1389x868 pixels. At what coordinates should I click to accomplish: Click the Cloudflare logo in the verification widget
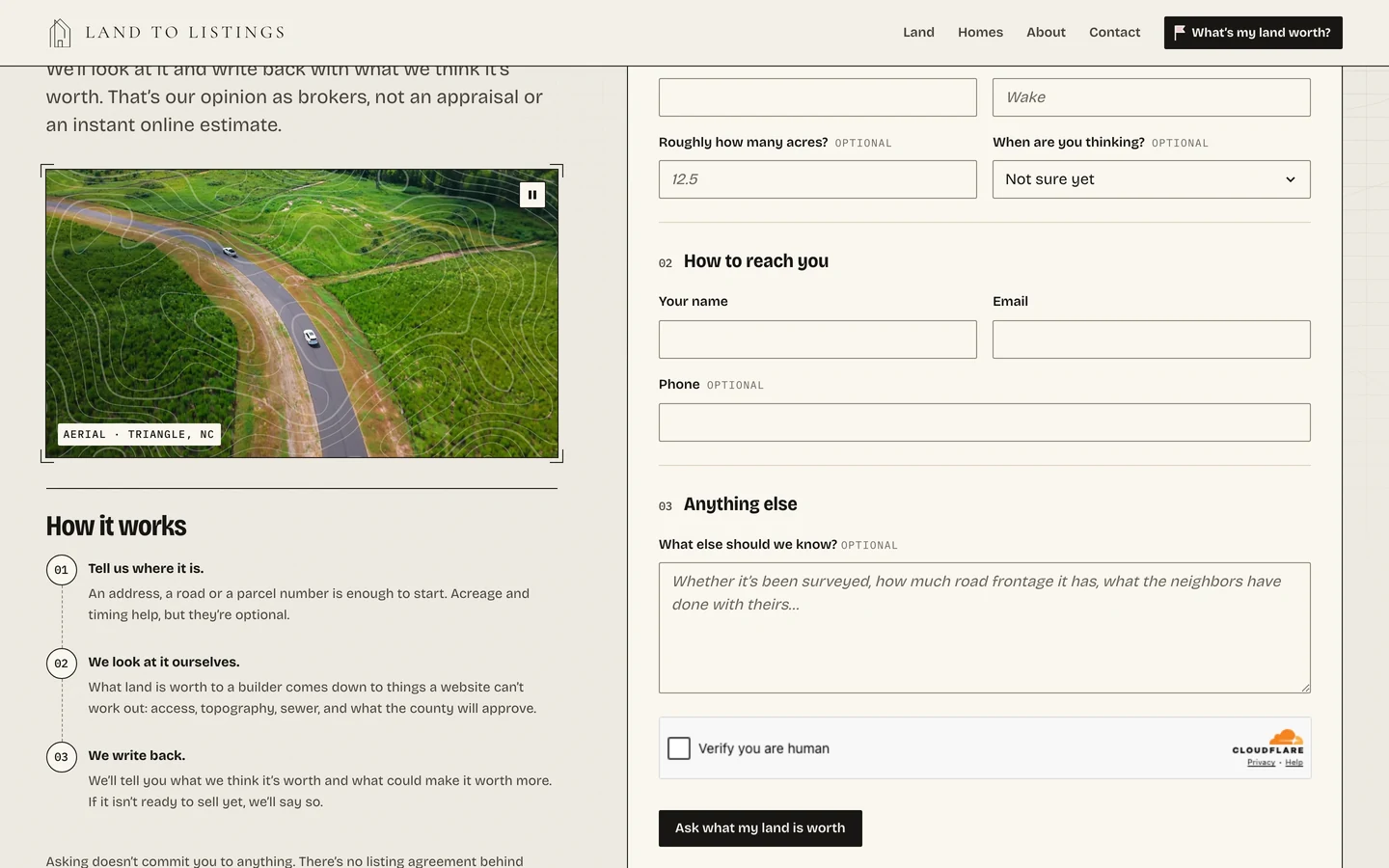[x=1267, y=742]
